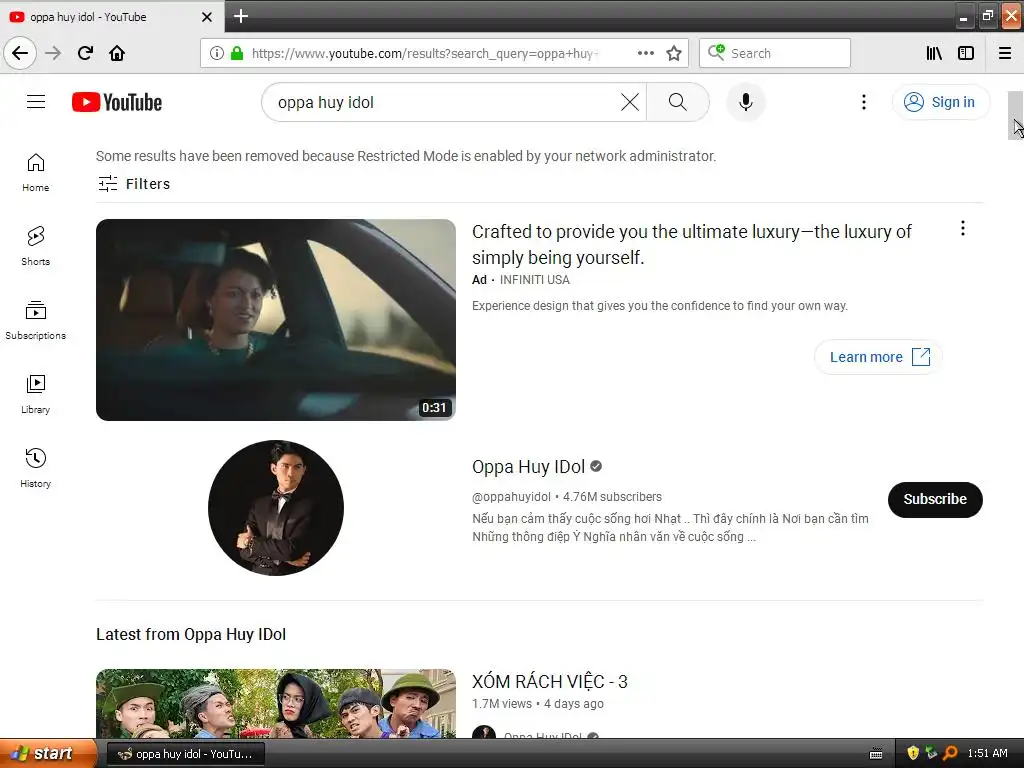Open the Oppa Huy IDol channel avatar

pyautogui.click(x=276, y=507)
